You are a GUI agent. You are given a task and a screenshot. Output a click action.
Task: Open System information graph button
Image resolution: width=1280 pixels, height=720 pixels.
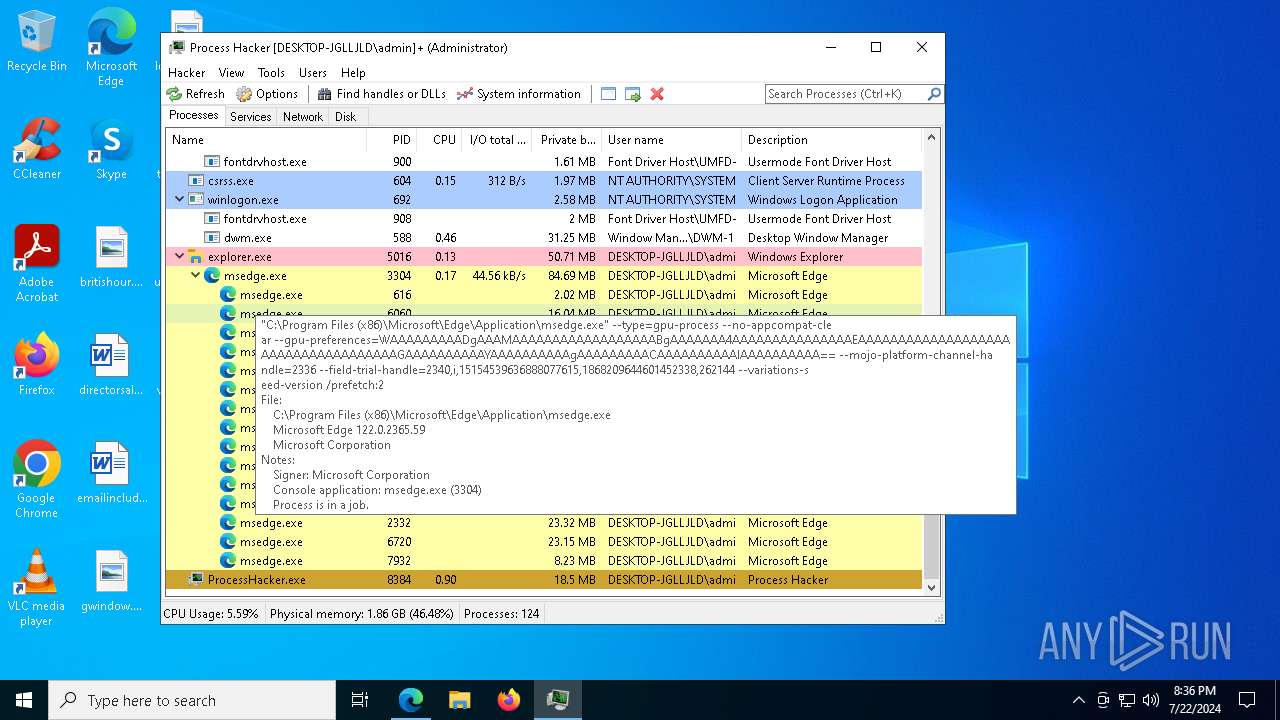tap(519, 94)
